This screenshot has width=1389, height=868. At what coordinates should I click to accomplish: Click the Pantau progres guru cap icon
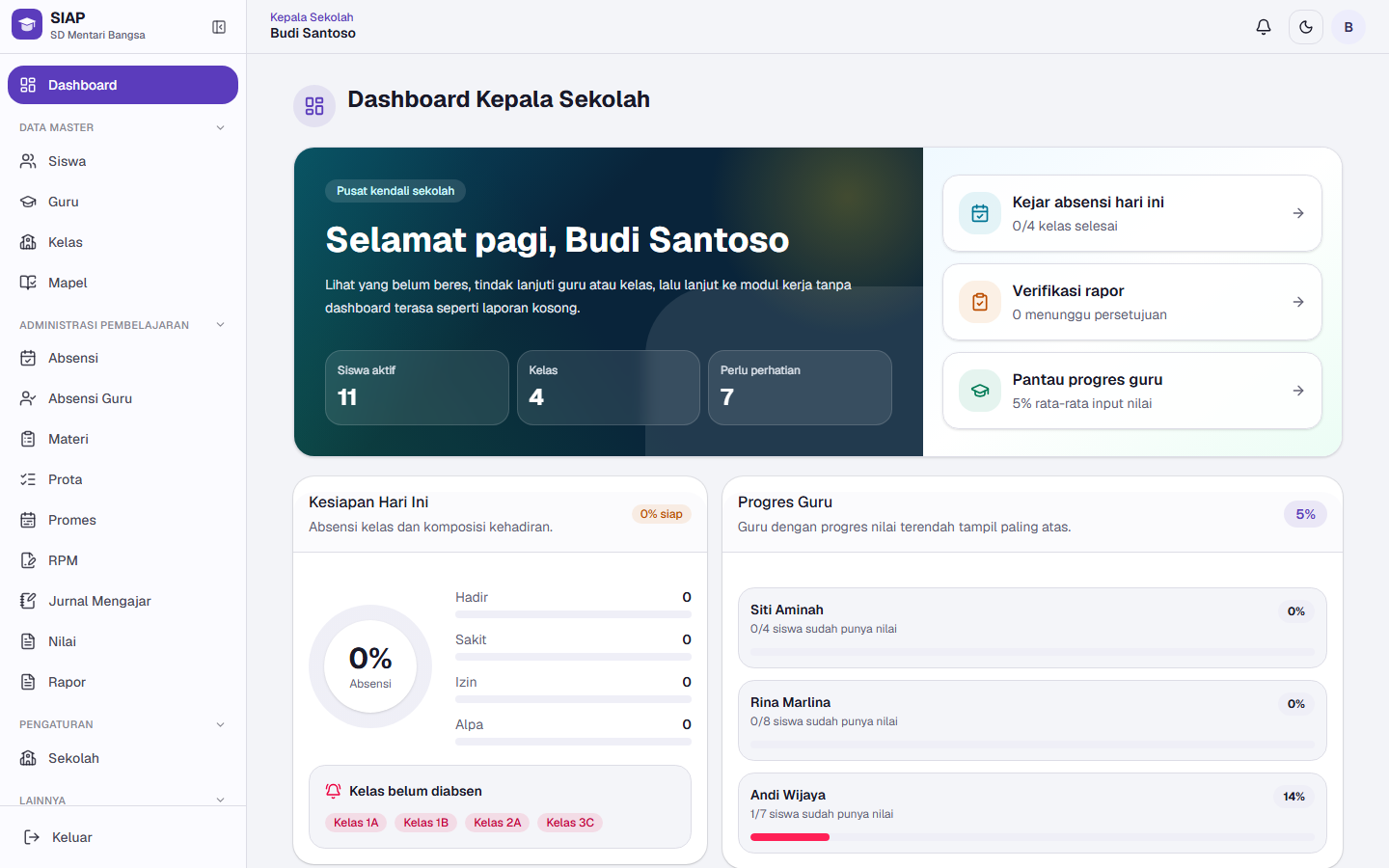coord(980,391)
